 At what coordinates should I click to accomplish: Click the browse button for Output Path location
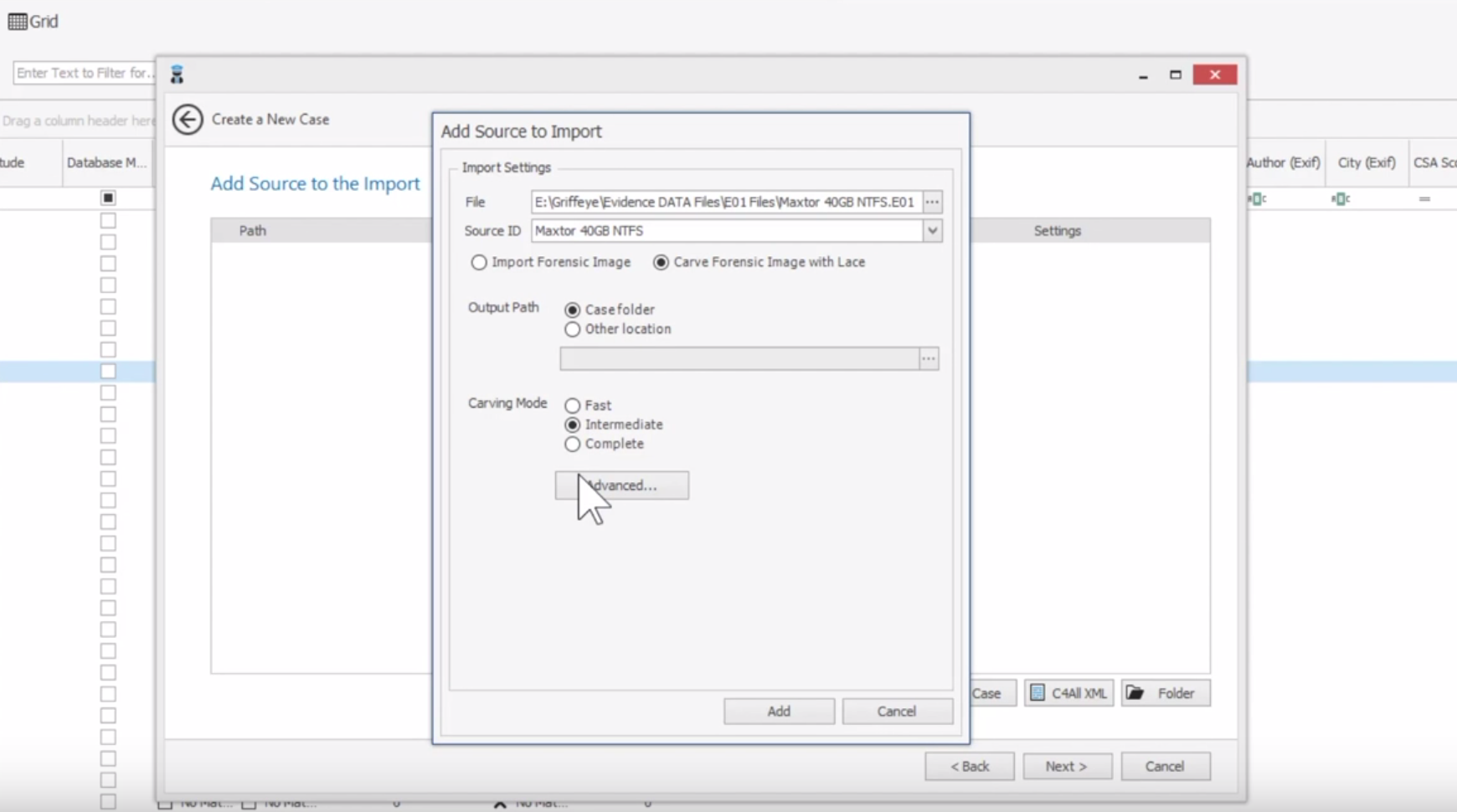tap(929, 359)
